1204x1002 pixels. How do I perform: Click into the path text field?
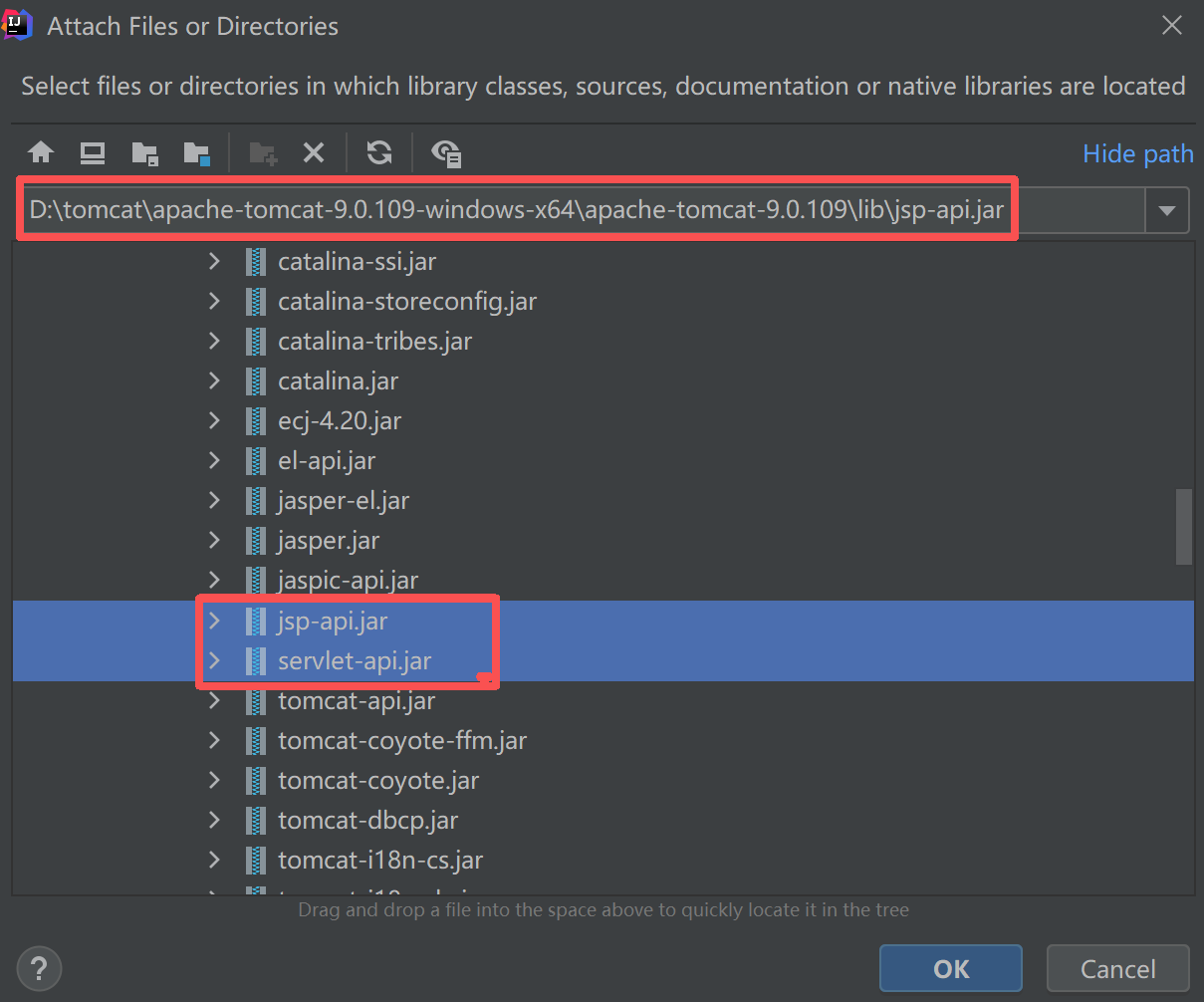(x=584, y=210)
